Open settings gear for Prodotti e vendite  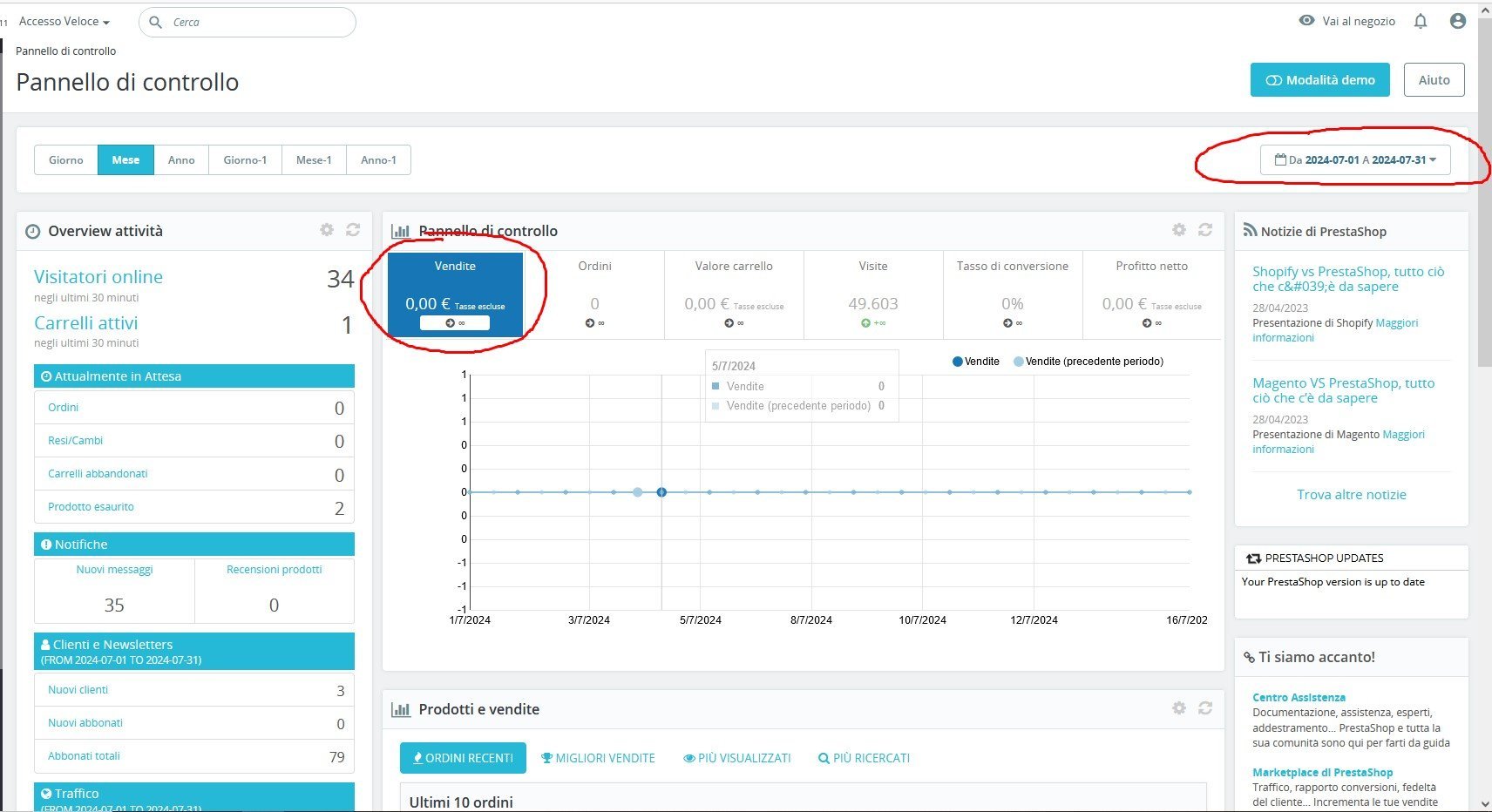1179,708
